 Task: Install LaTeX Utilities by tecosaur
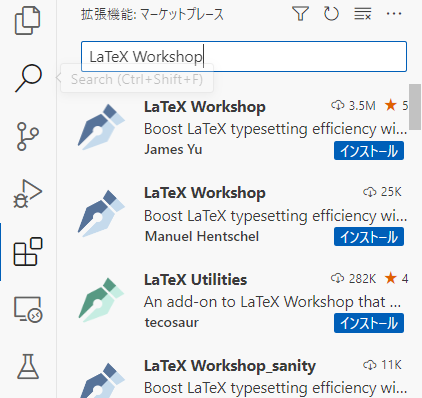369,323
